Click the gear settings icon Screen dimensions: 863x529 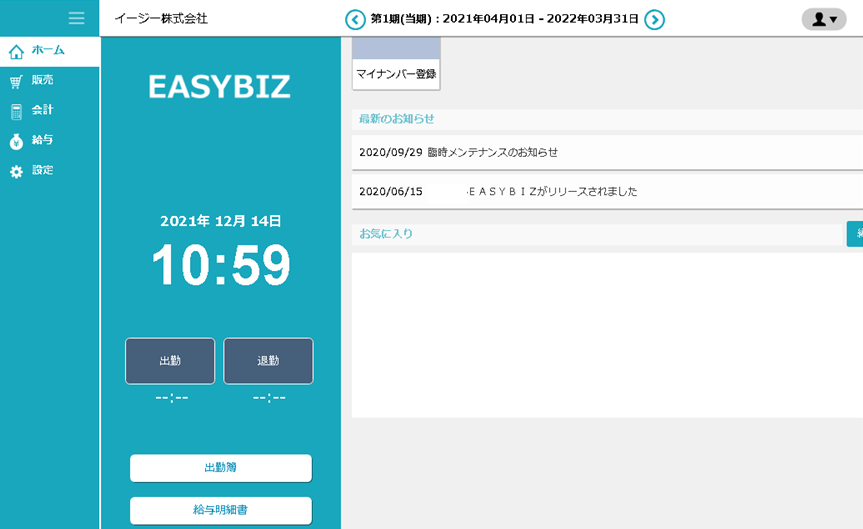pos(16,172)
